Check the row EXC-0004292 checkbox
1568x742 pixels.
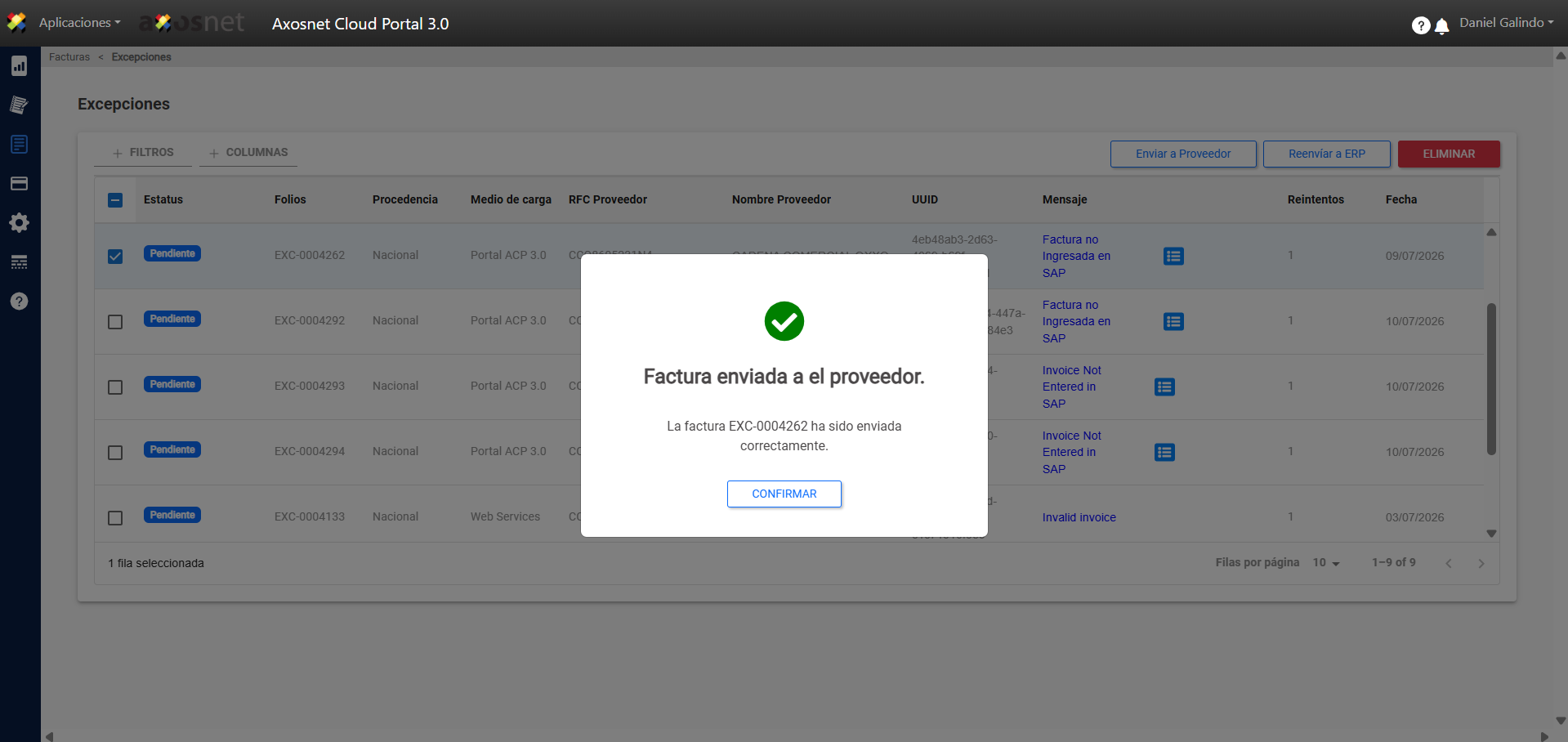115,322
